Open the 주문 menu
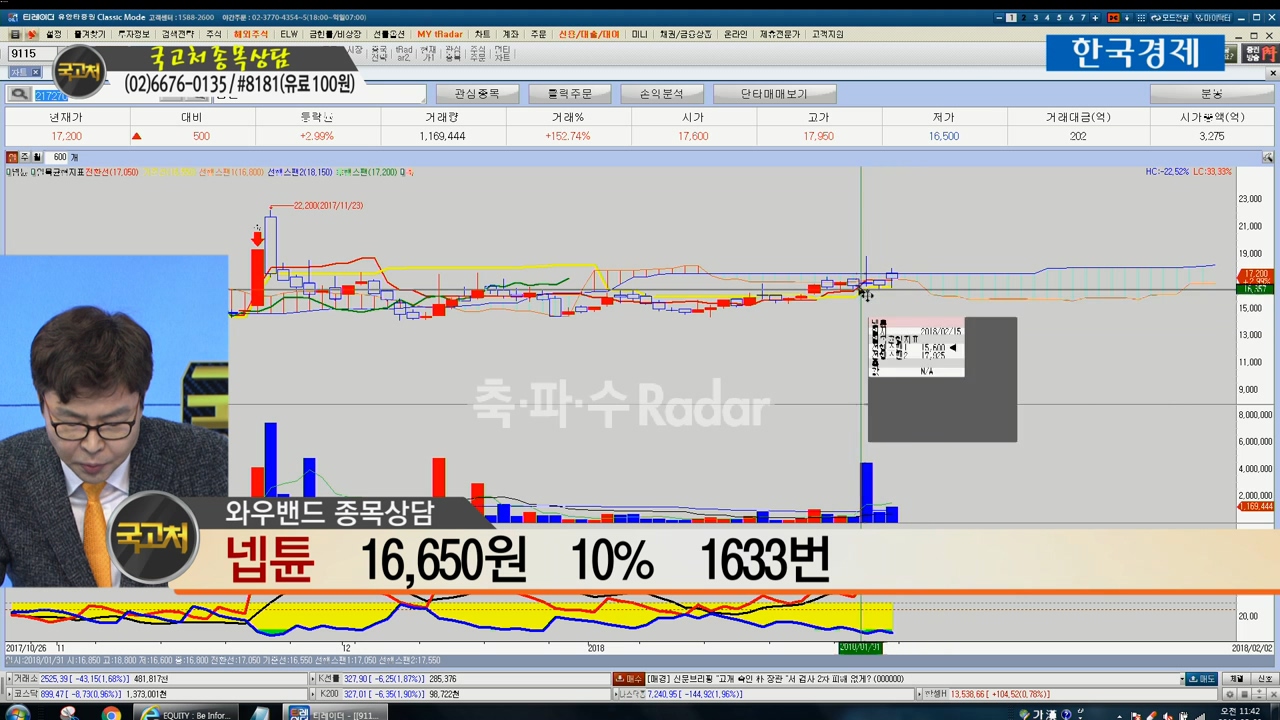The image size is (1280, 720). coord(539,34)
